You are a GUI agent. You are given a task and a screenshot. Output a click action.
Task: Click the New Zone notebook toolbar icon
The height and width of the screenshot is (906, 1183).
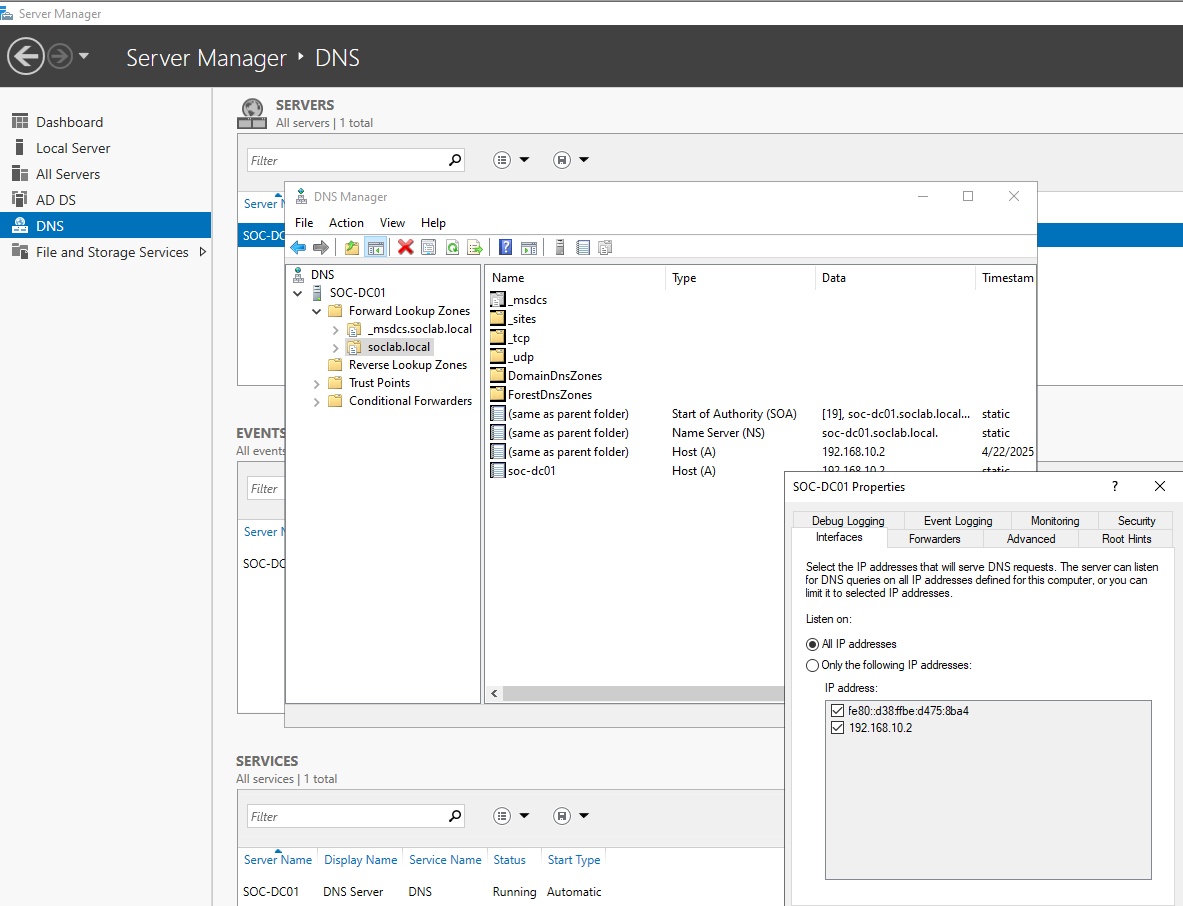pyautogui.click(x=582, y=247)
